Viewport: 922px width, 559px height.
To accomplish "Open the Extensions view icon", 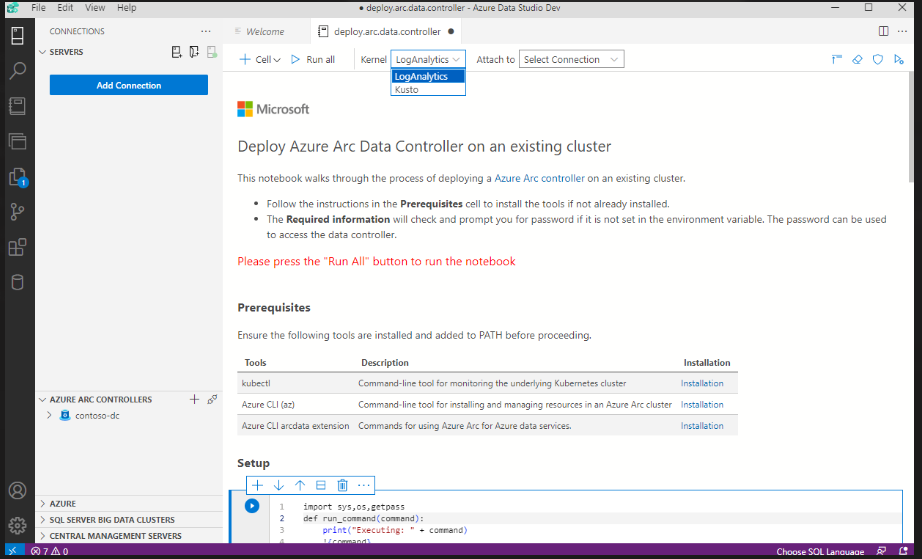I will 17,247.
